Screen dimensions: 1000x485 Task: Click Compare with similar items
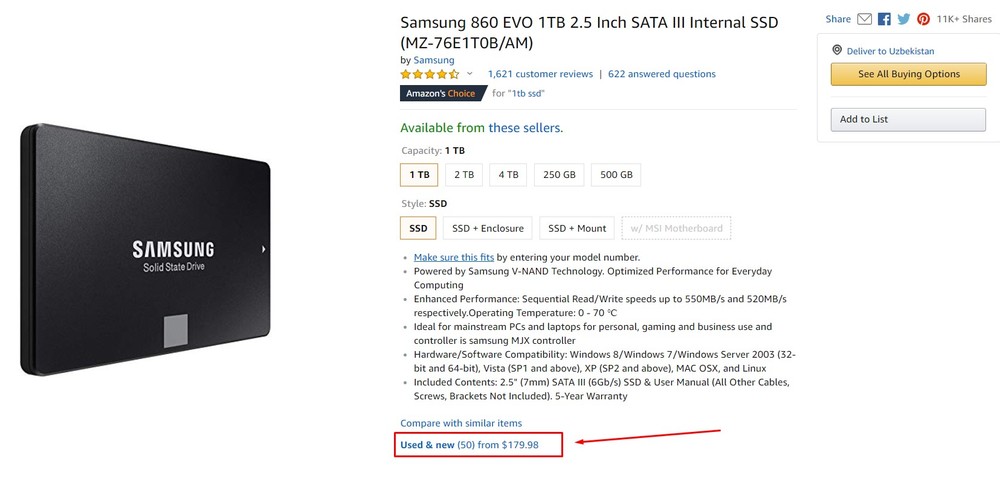pos(461,423)
